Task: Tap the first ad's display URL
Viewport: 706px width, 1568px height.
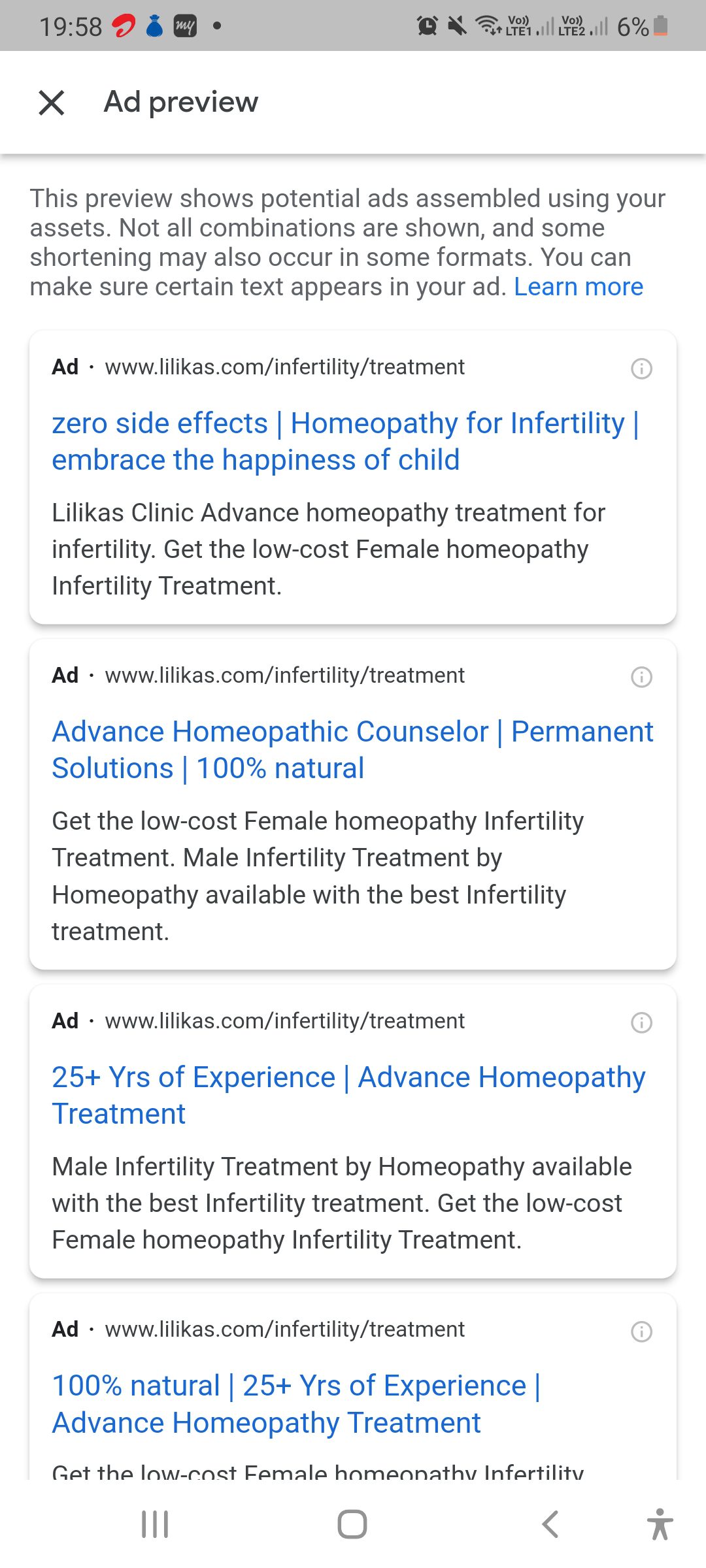Action: (284, 367)
